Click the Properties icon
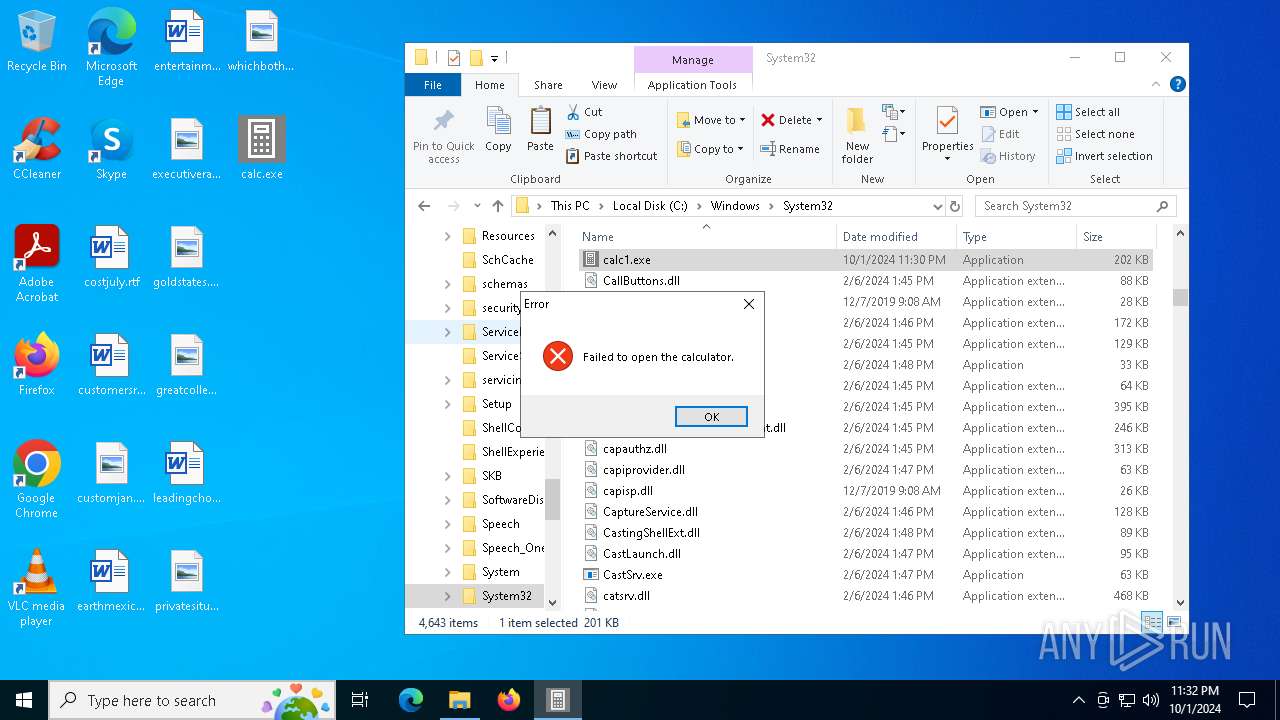This screenshot has height=720, width=1280. point(947,123)
